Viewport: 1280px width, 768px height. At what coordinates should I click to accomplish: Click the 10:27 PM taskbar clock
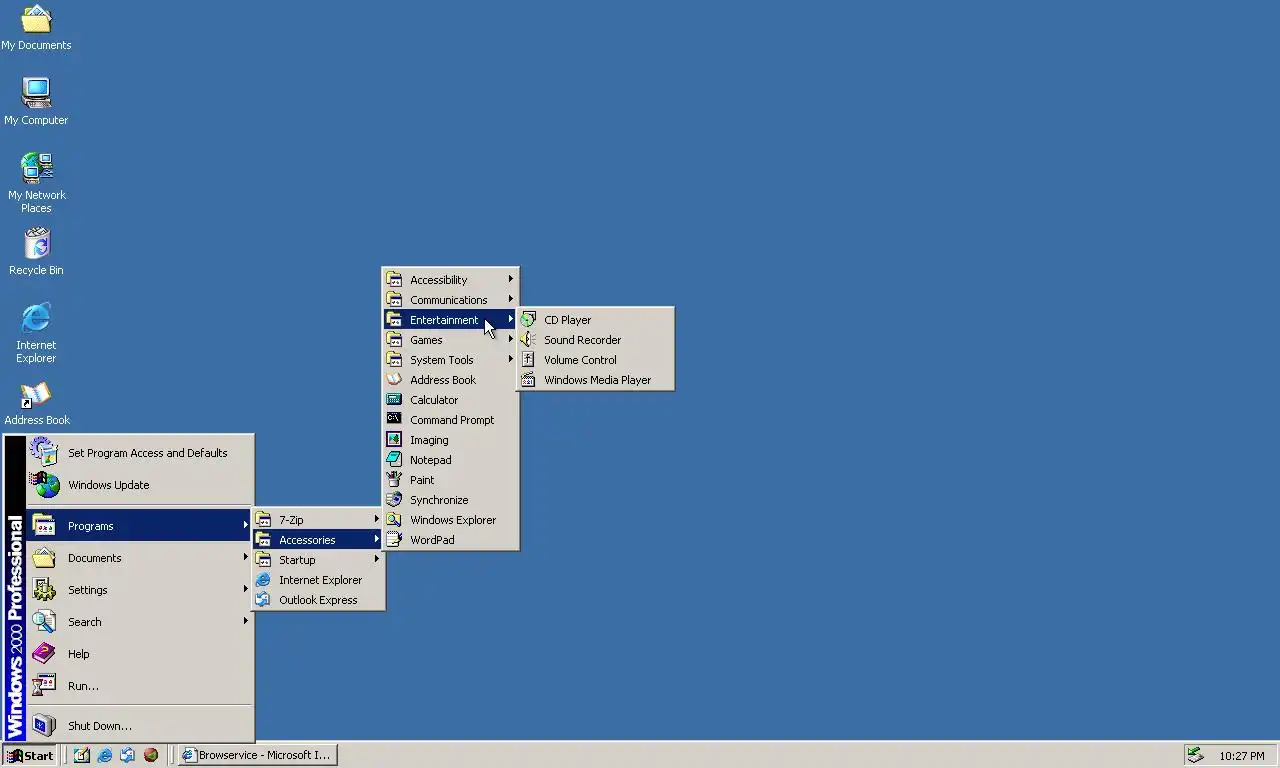1242,756
